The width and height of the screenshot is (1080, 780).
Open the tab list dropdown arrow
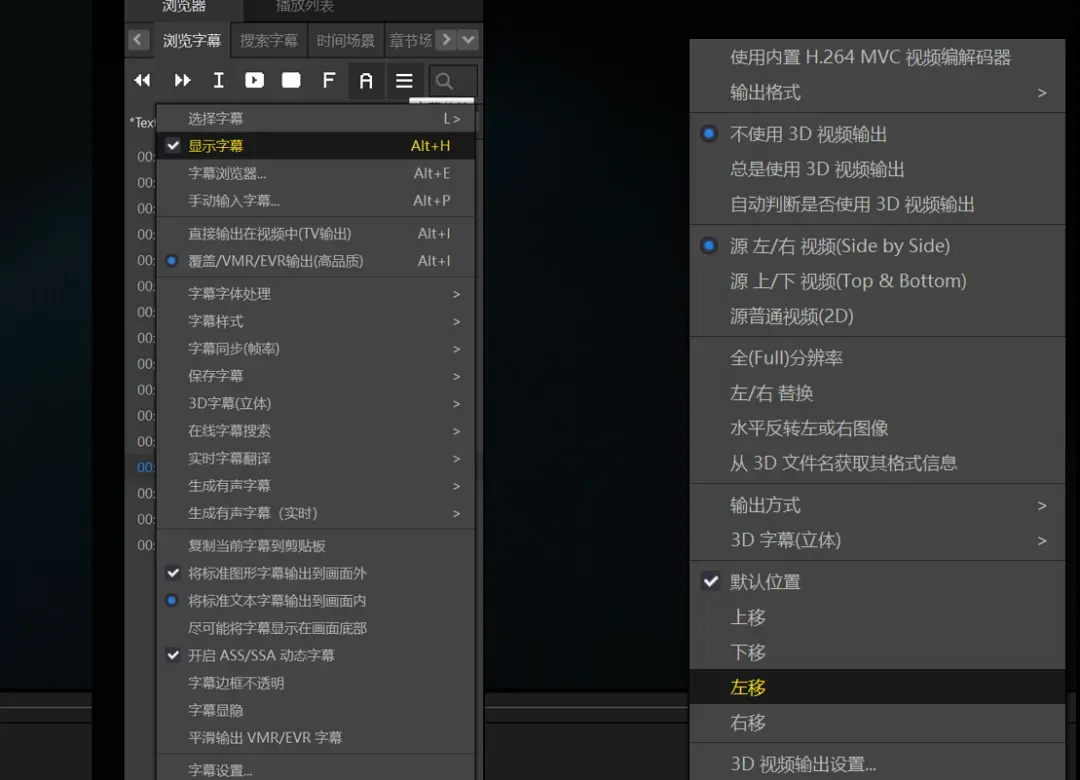tap(468, 40)
